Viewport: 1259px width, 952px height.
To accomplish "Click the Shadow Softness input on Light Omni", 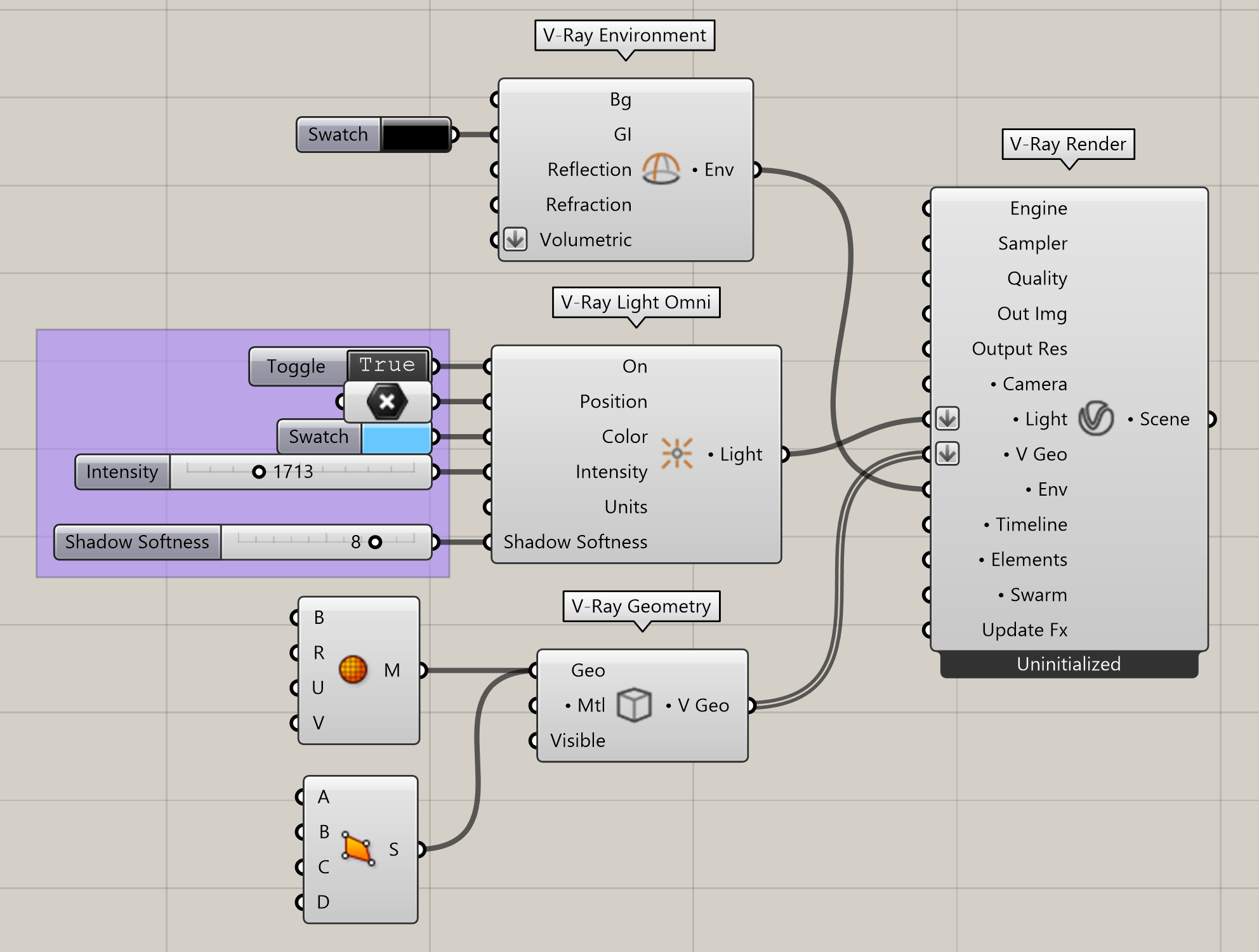I will point(575,542).
